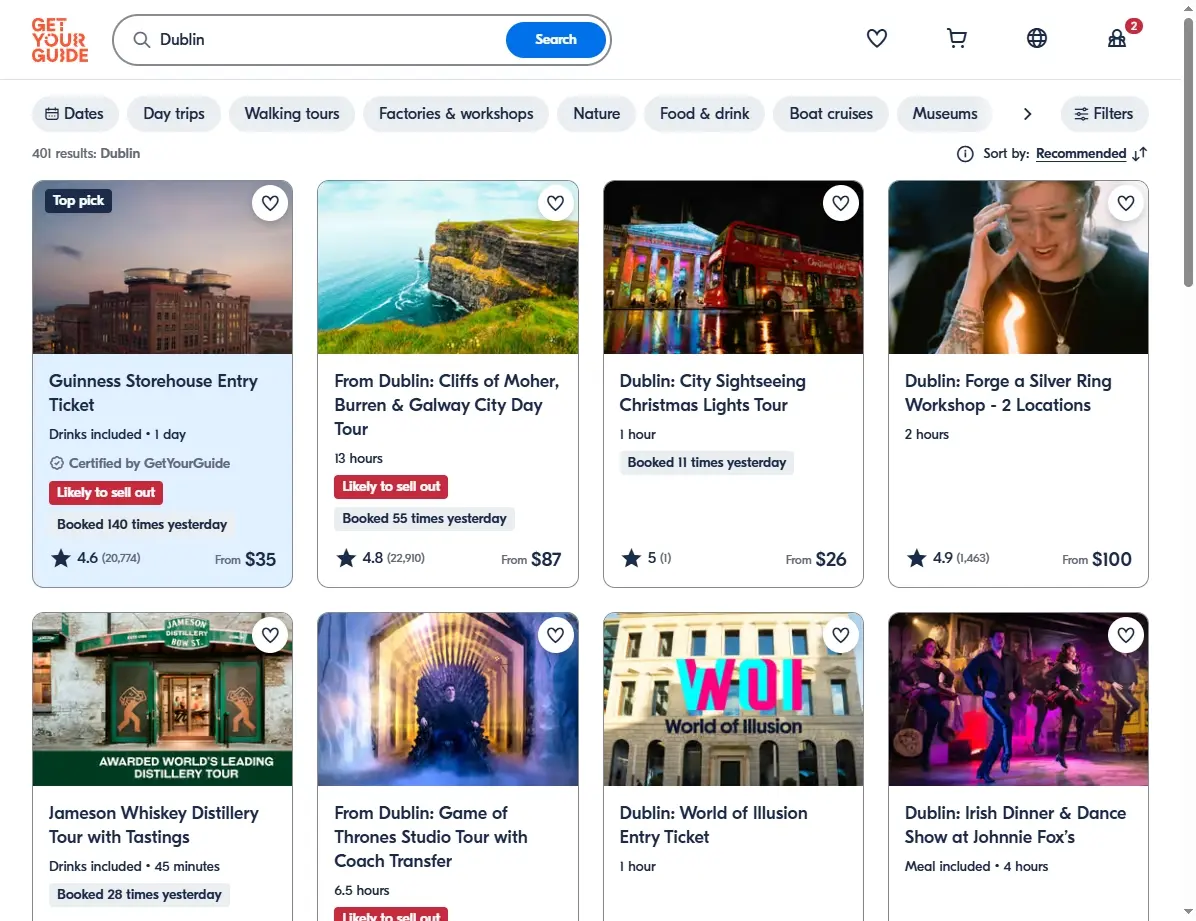Click 'Booked 140 times yesterday' label

142,524
